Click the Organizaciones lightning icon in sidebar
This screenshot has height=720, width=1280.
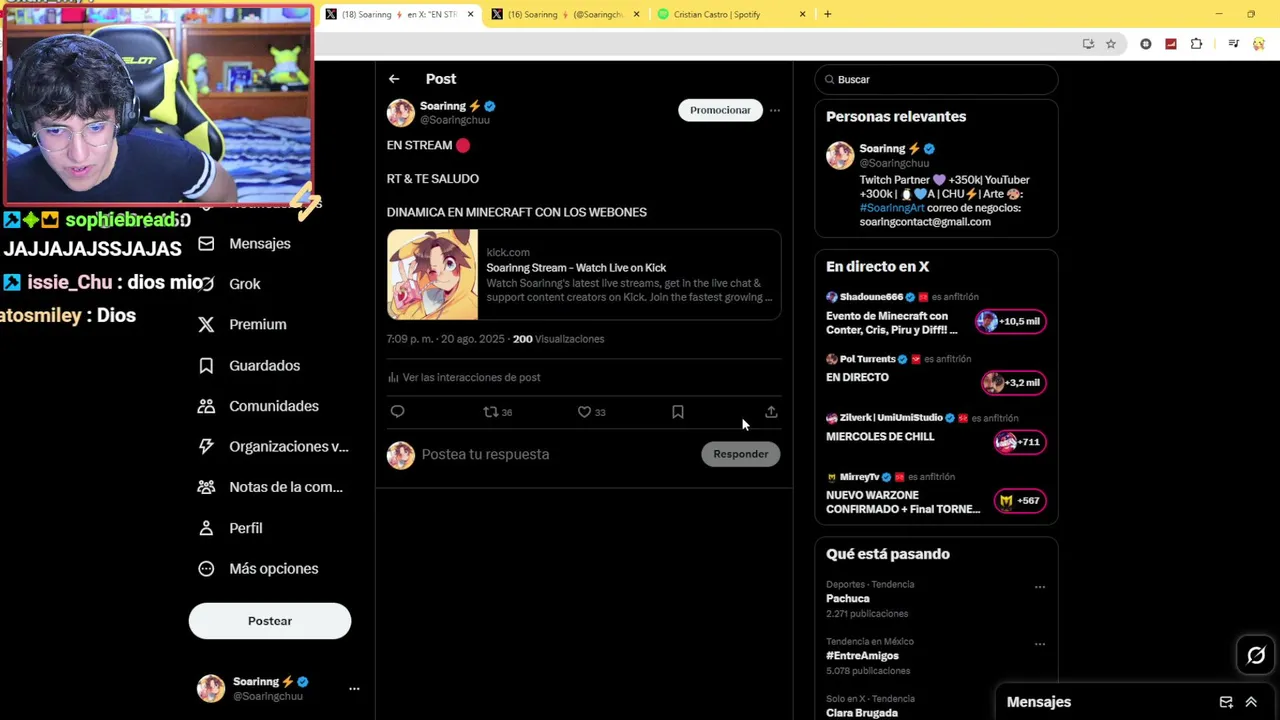[206, 446]
